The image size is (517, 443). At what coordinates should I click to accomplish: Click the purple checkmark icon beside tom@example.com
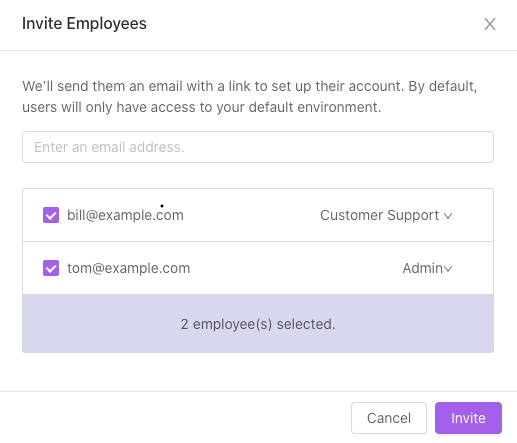click(51, 268)
